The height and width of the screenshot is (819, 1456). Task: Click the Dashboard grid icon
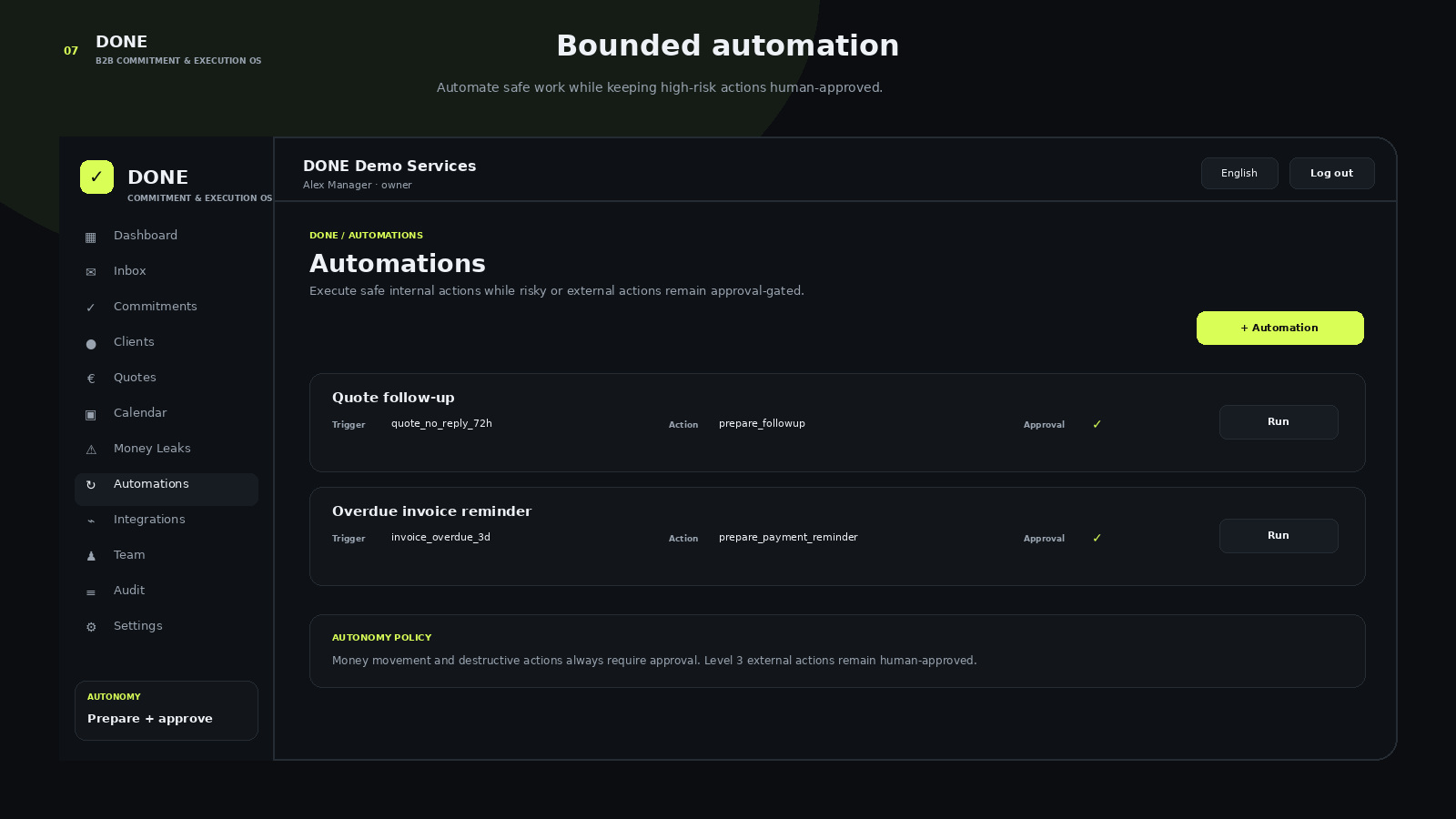click(90, 237)
